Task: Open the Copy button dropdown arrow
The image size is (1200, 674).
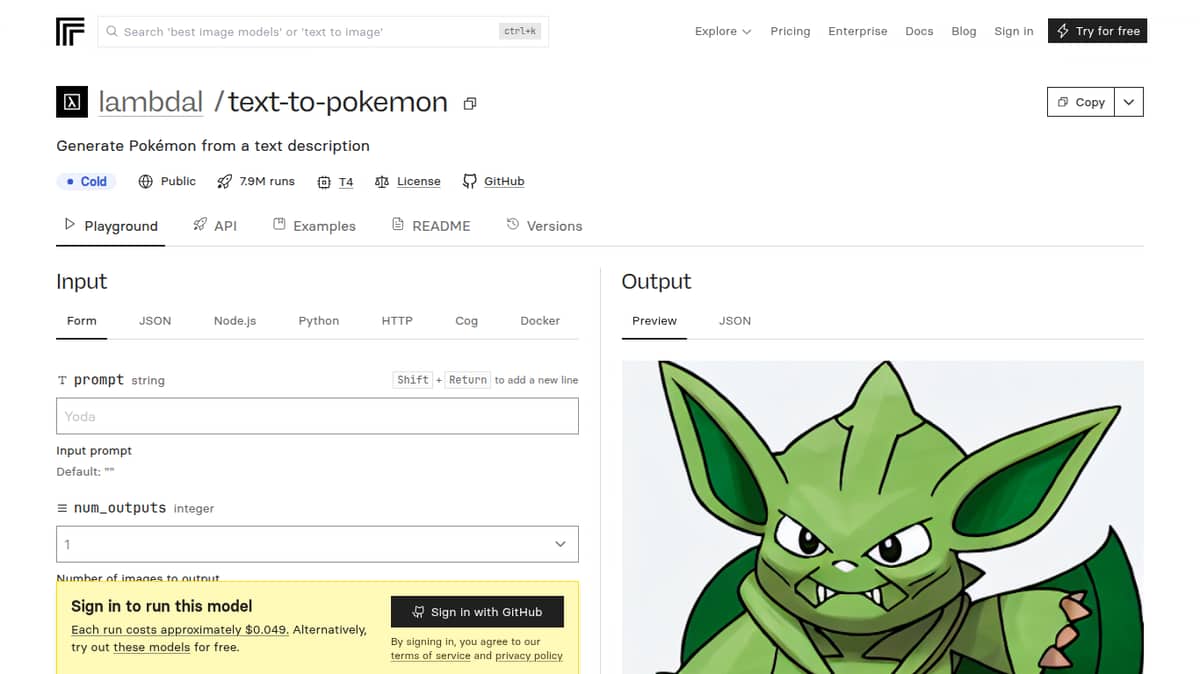Action: coord(1128,102)
